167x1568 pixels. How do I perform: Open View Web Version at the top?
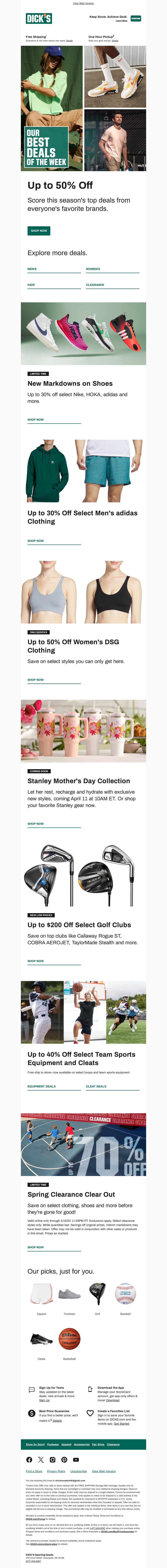(83, 3)
